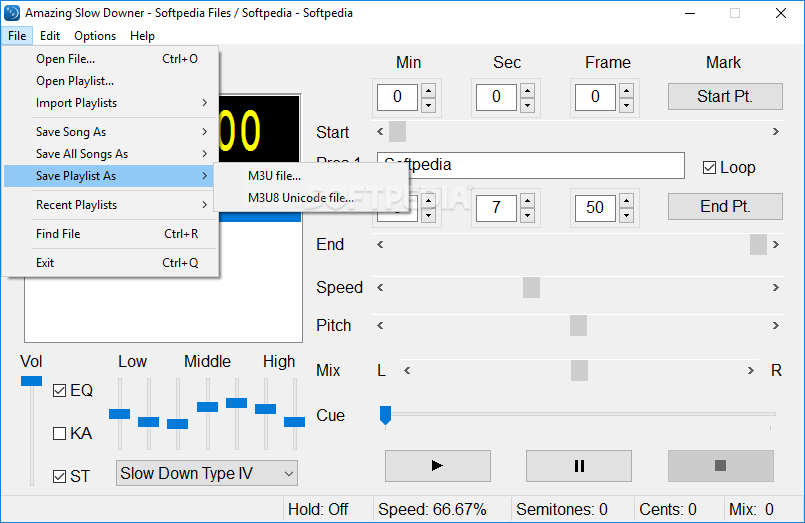Decrease the start Sec spinner value
The width and height of the screenshot is (805, 523).
pyautogui.click(x=527, y=105)
